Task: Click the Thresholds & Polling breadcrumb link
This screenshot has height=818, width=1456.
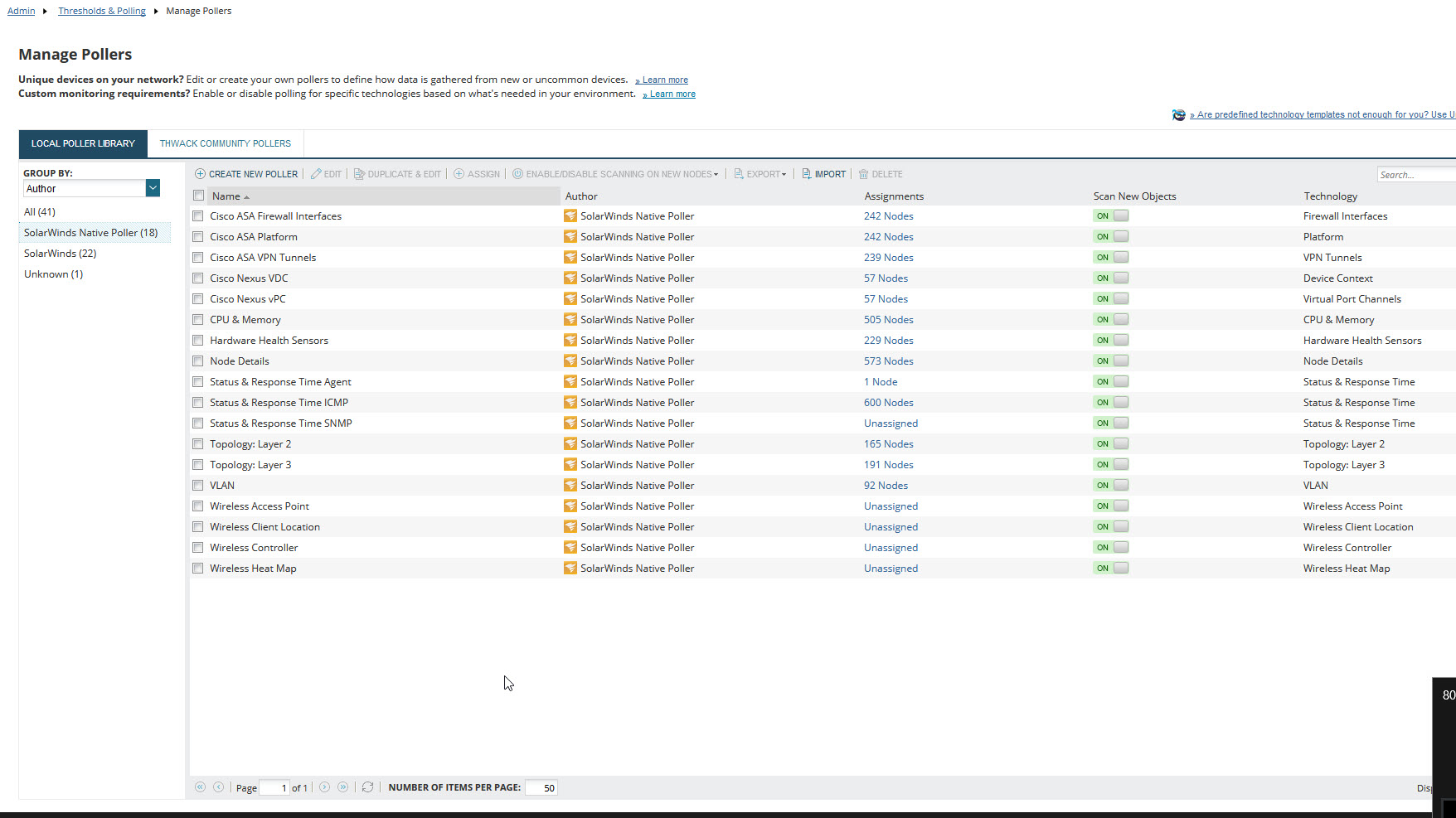Action: point(102,11)
